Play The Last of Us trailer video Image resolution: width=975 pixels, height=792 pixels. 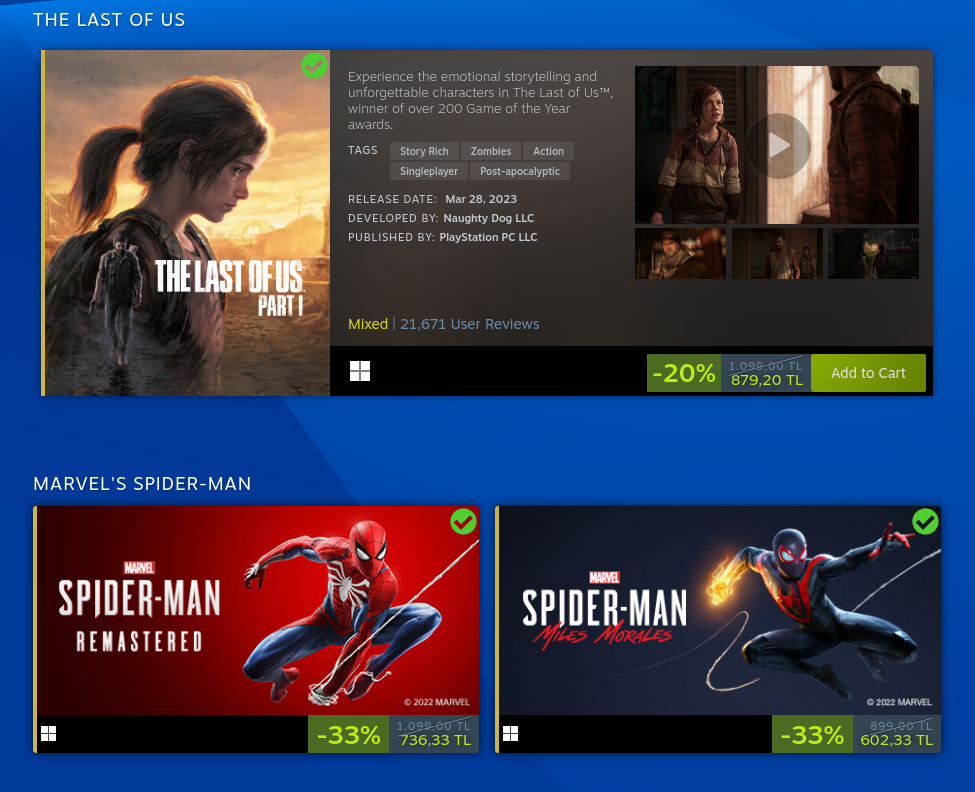777,145
